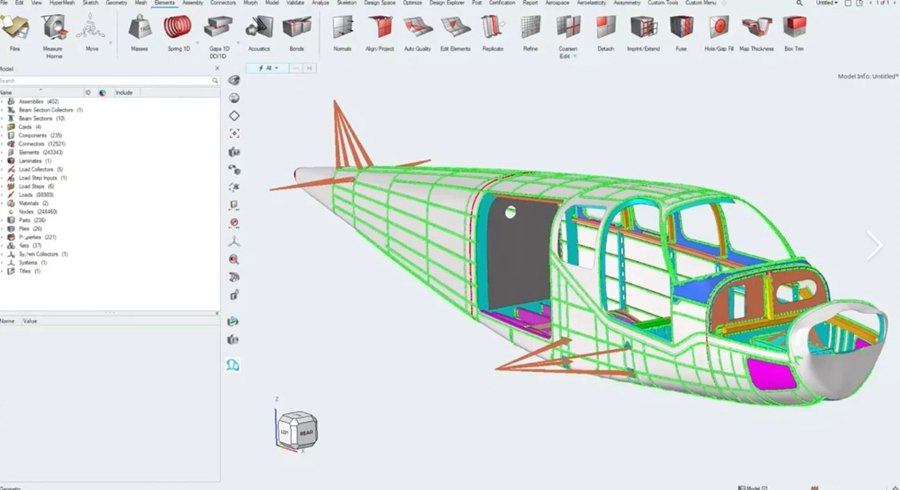The height and width of the screenshot is (490, 900).
Task: Click the eye view icon in the vertical toolbar
Action: 234,80
